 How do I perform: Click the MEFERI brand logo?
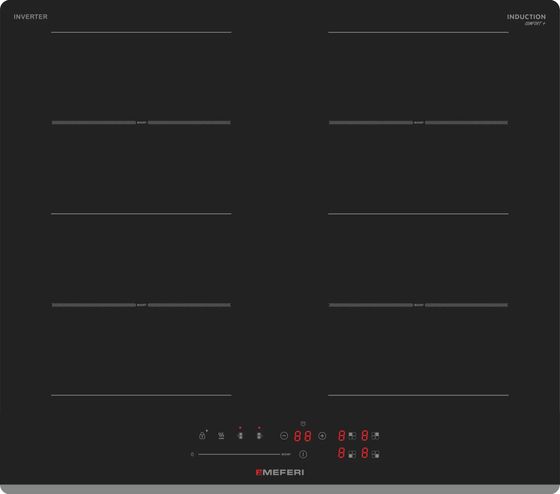280,472
